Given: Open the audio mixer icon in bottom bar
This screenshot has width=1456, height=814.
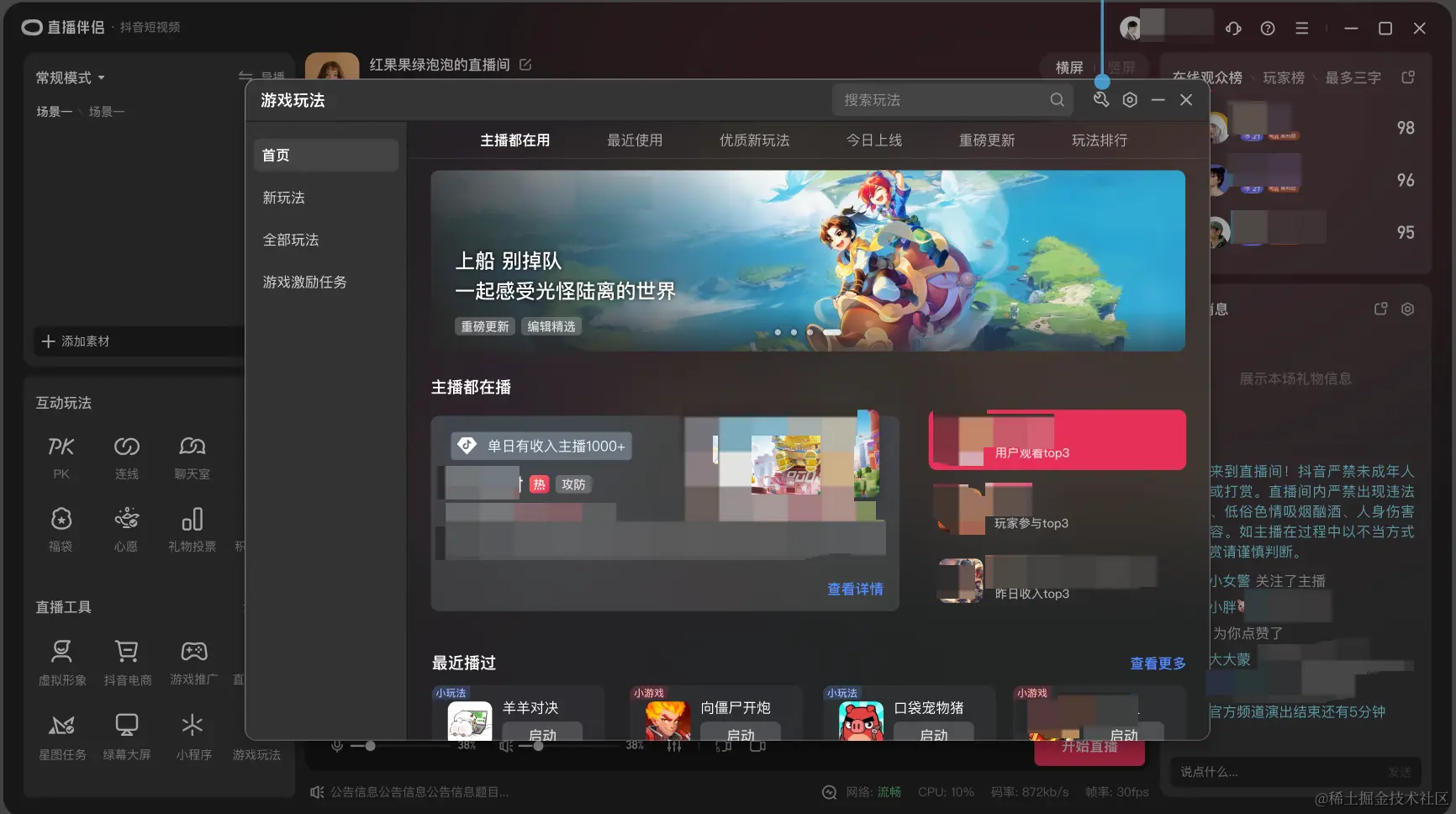Looking at the screenshot, I should [673, 746].
